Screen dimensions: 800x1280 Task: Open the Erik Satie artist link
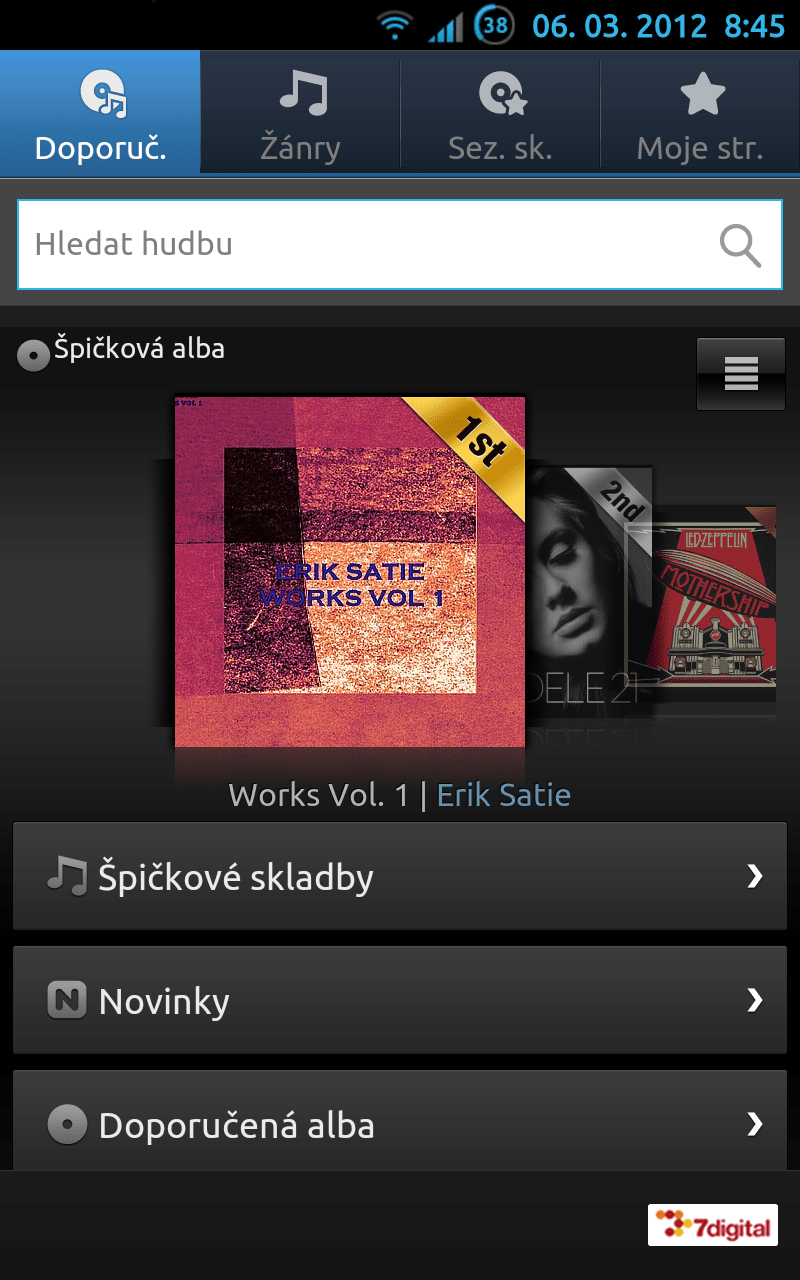pos(504,795)
